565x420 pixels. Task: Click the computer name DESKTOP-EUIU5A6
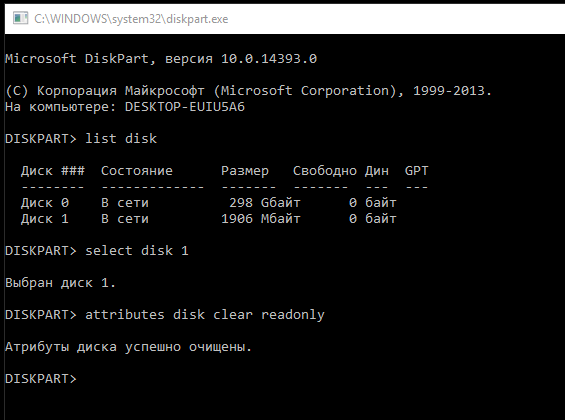coord(185,107)
